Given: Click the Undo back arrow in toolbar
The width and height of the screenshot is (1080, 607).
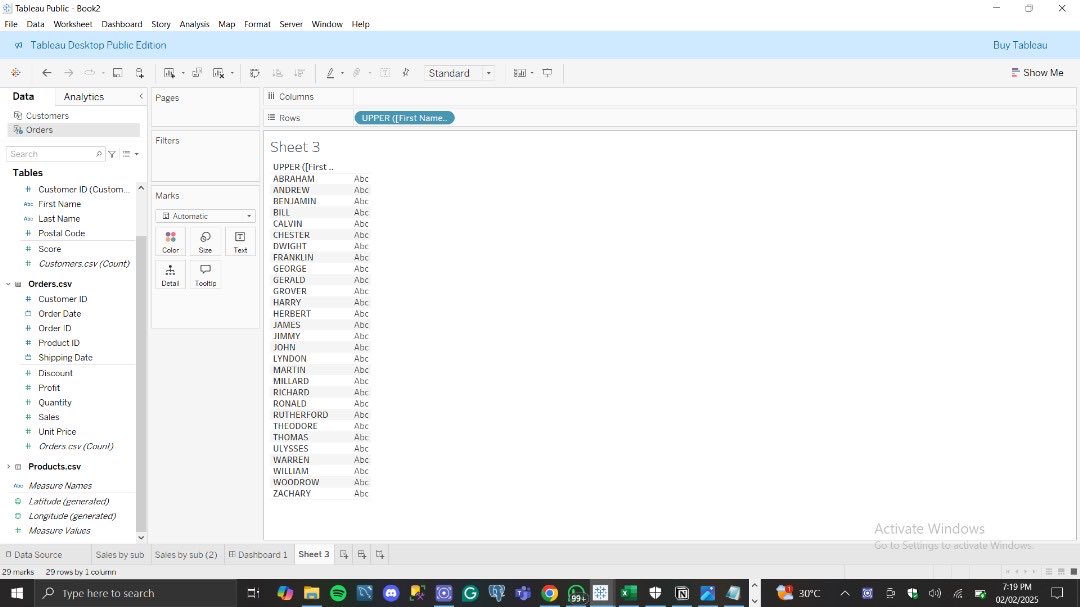Looking at the screenshot, I should point(46,72).
